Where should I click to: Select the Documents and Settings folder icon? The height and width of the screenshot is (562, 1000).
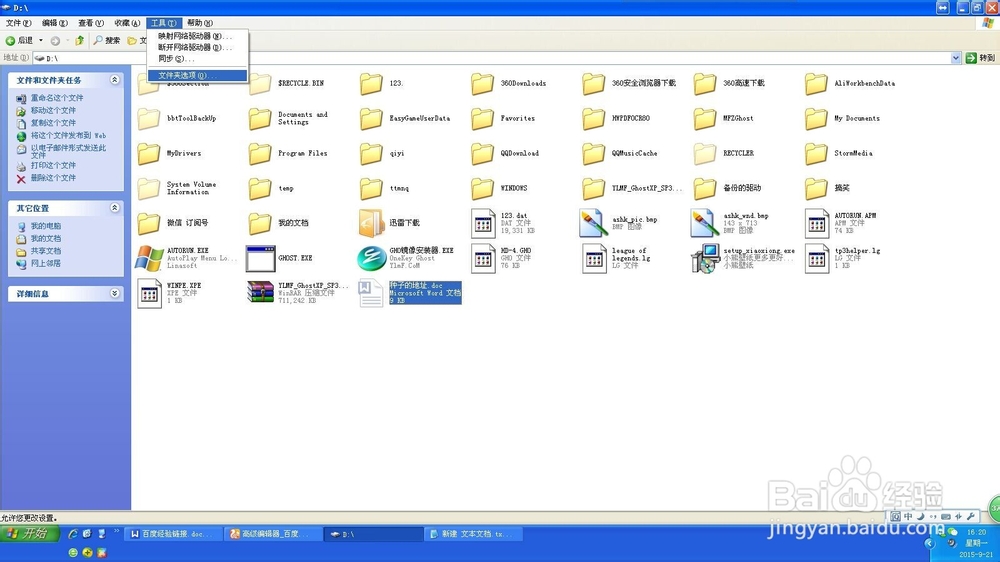pyautogui.click(x=260, y=119)
